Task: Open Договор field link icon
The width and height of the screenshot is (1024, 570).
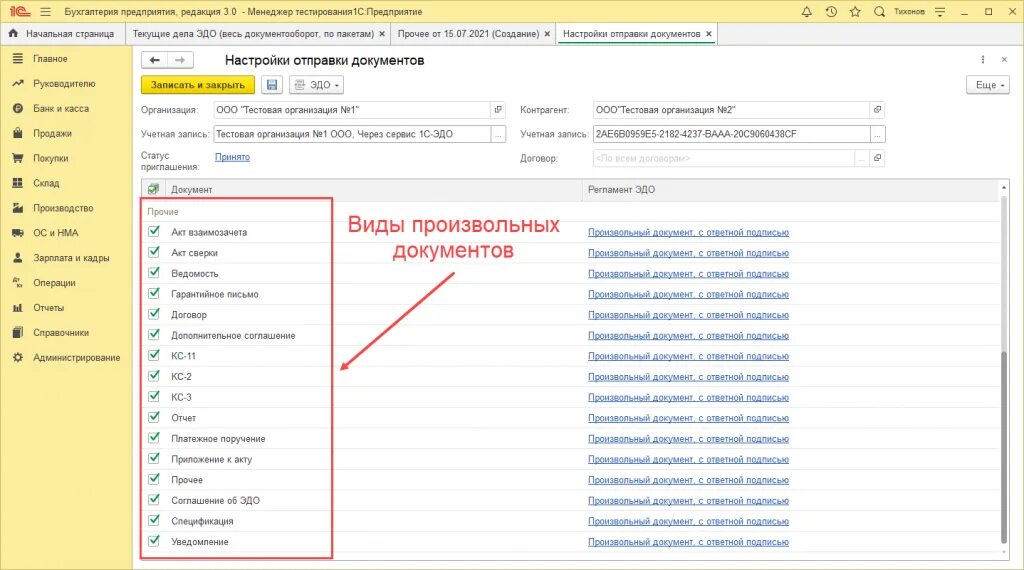Action: pyautogui.click(x=878, y=158)
